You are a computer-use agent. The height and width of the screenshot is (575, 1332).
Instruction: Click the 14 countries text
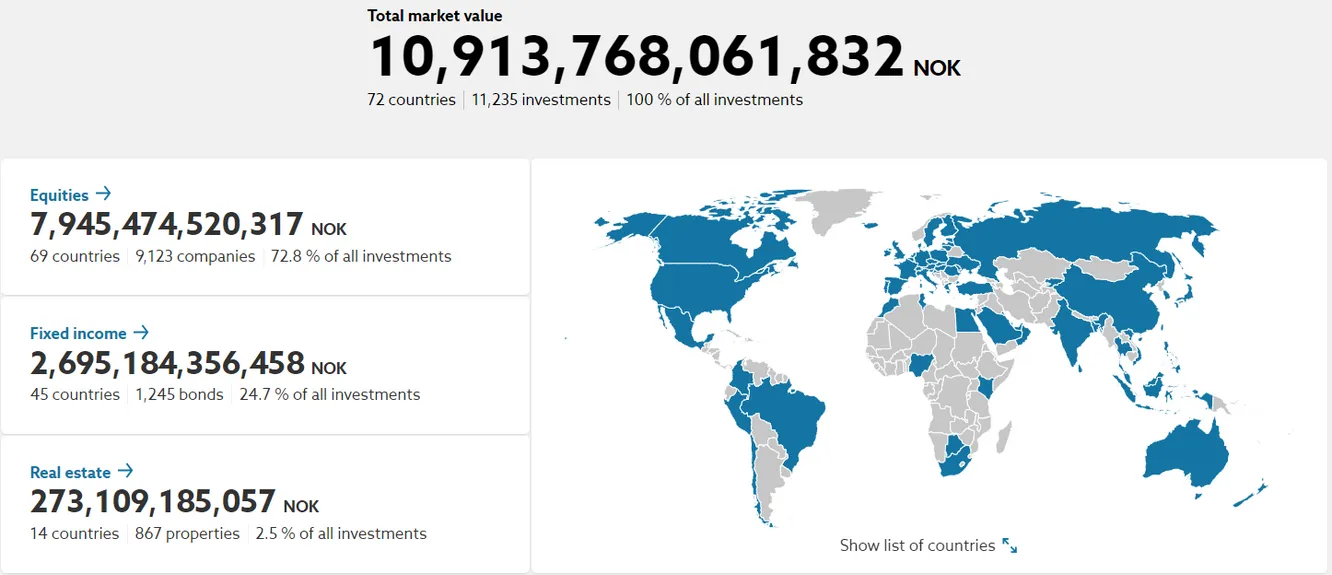[x=74, y=533]
